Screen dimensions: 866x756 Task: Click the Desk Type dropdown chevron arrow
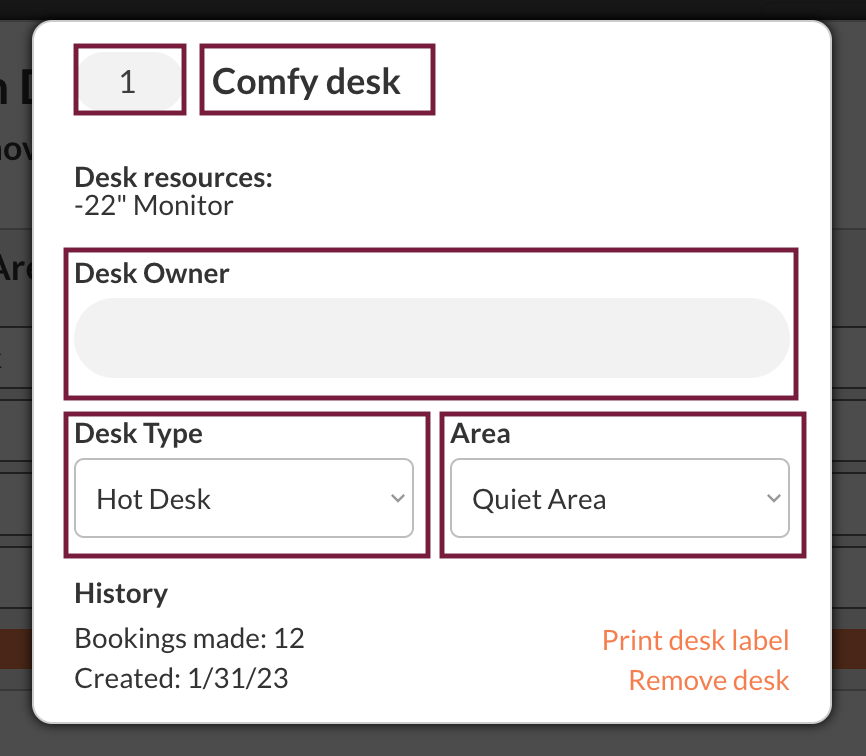pos(397,498)
